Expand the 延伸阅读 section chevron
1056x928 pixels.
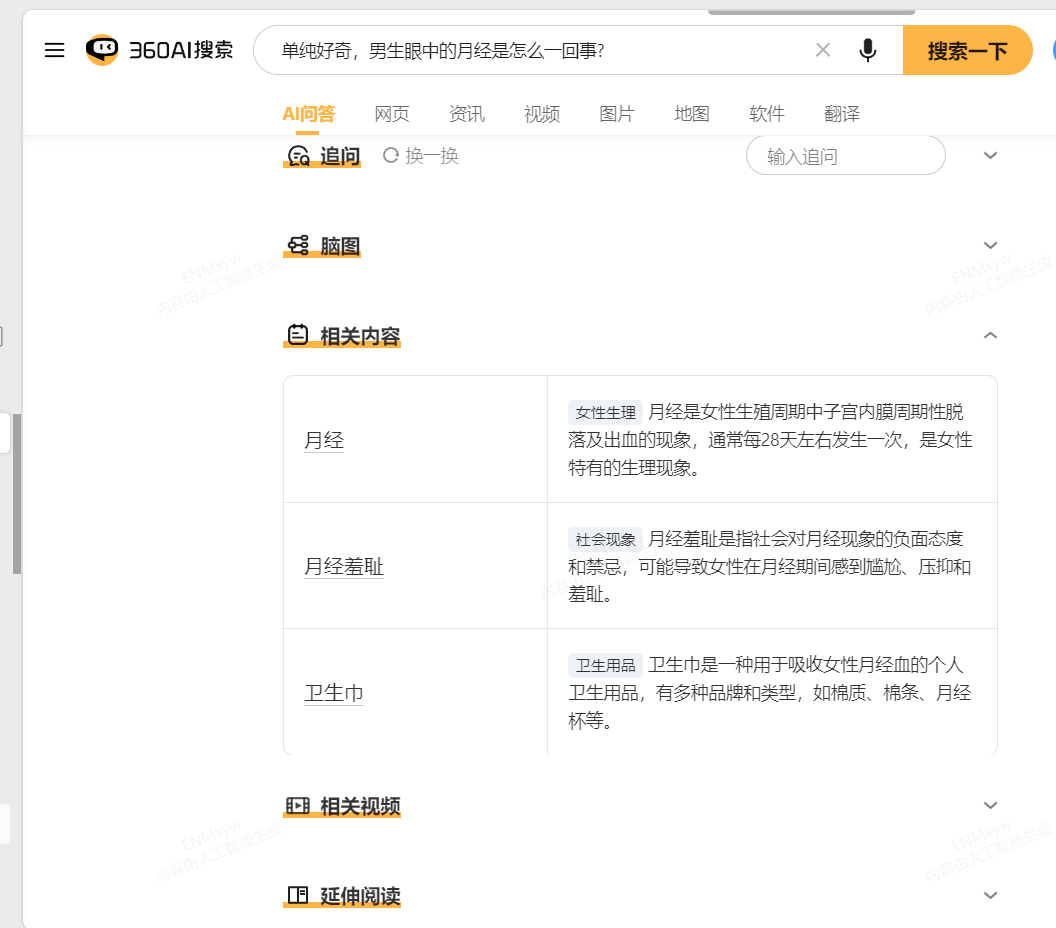[990, 895]
